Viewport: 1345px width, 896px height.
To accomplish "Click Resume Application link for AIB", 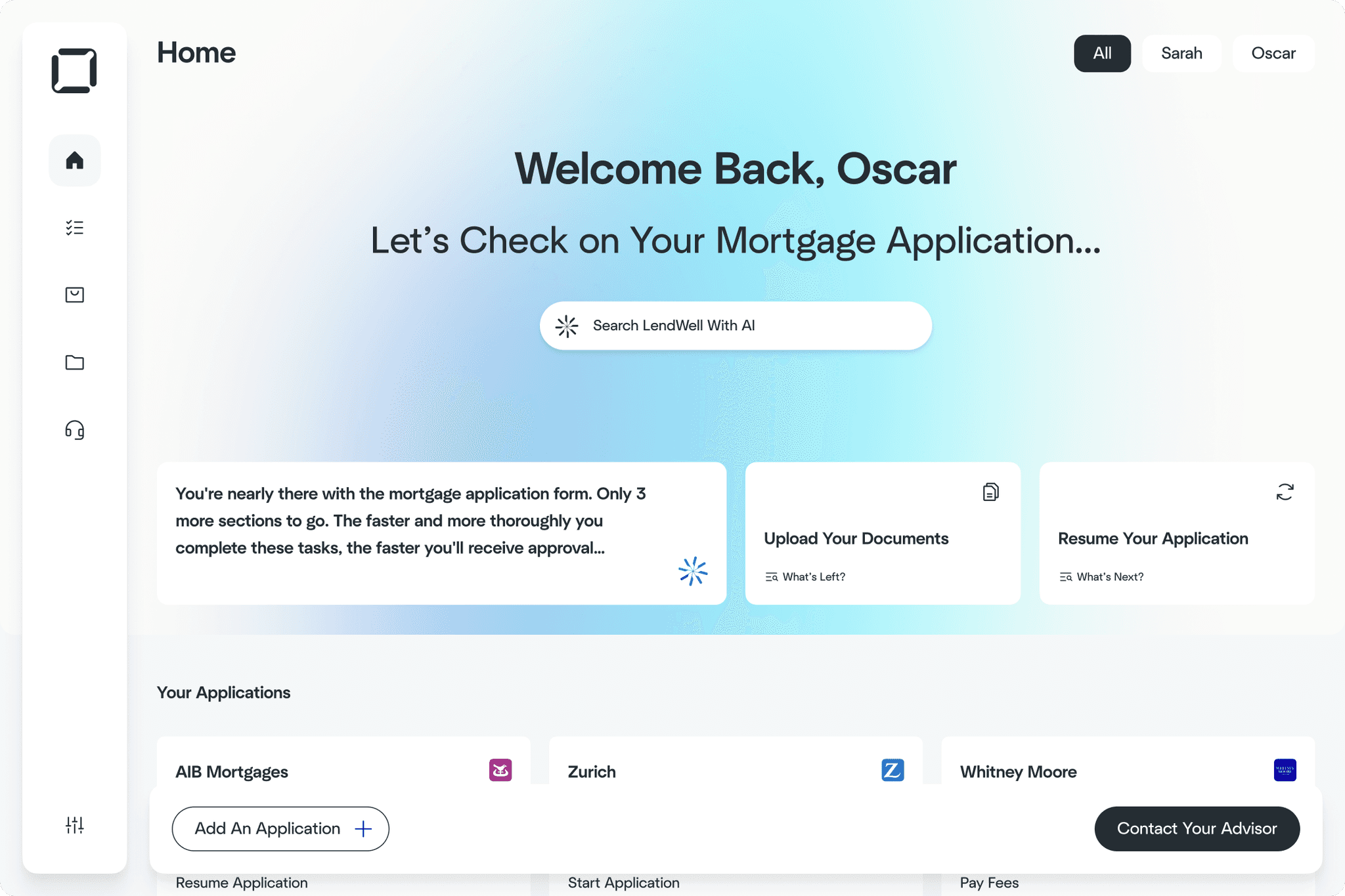I will point(241,882).
